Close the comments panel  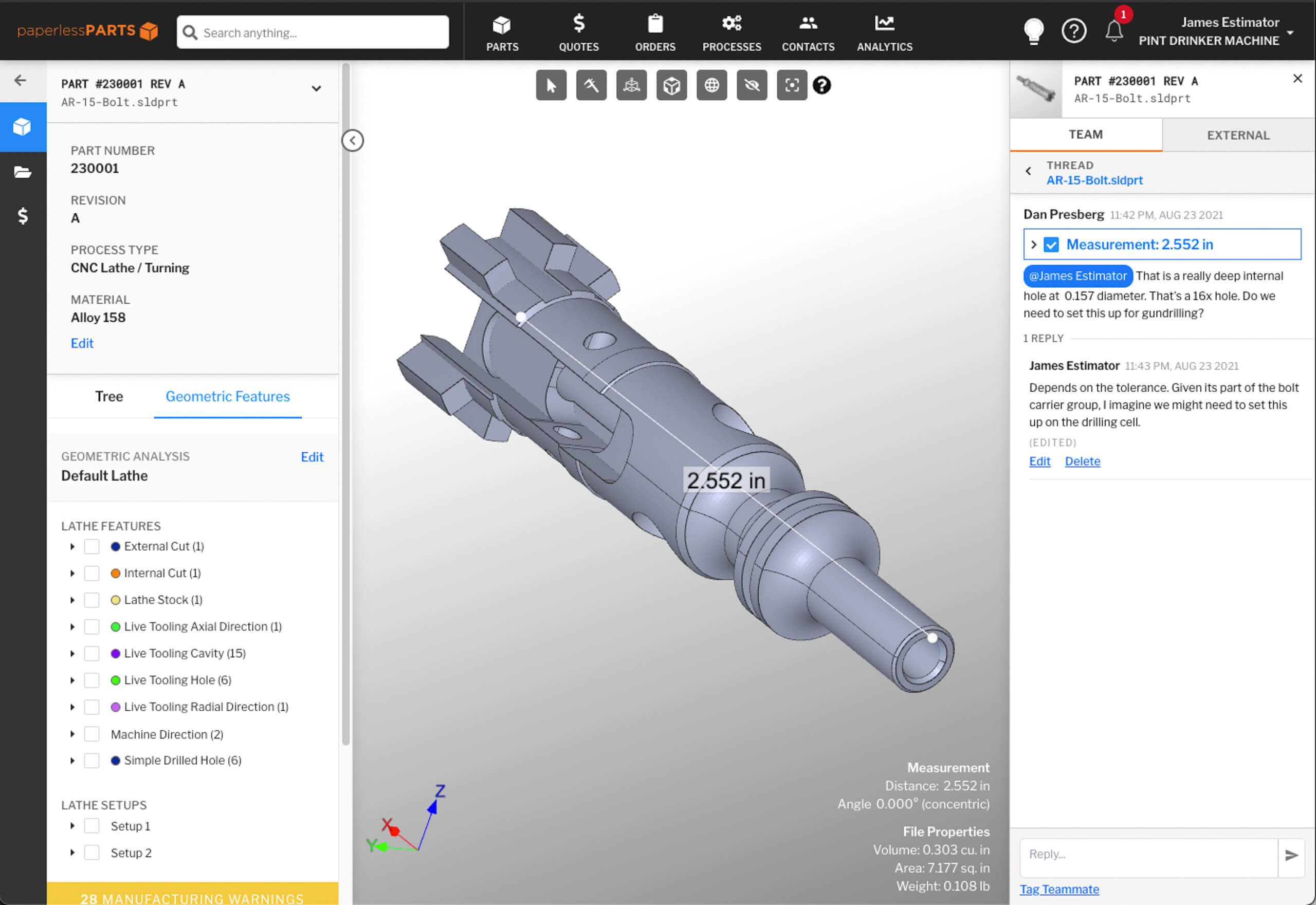click(x=1297, y=79)
